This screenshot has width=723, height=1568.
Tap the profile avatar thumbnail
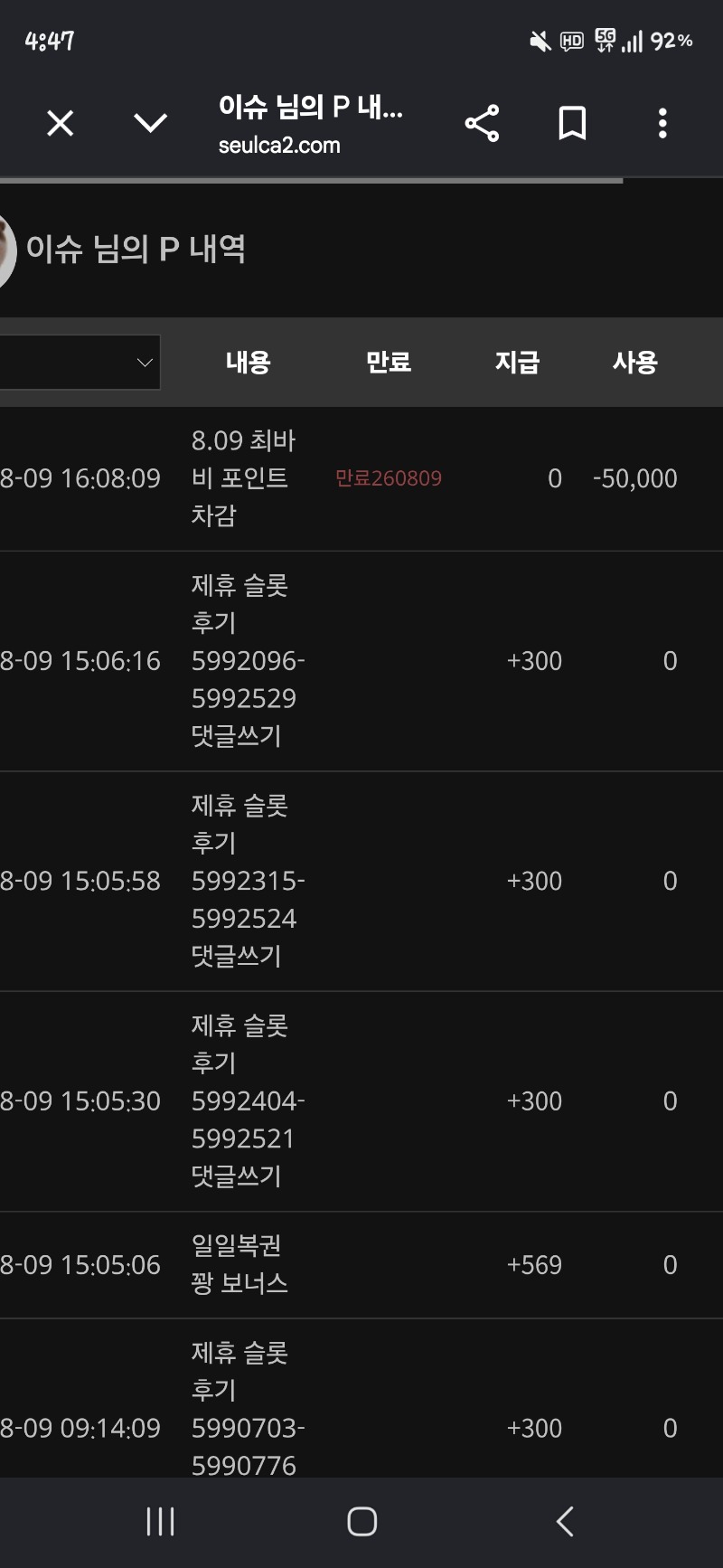pos(7,251)
